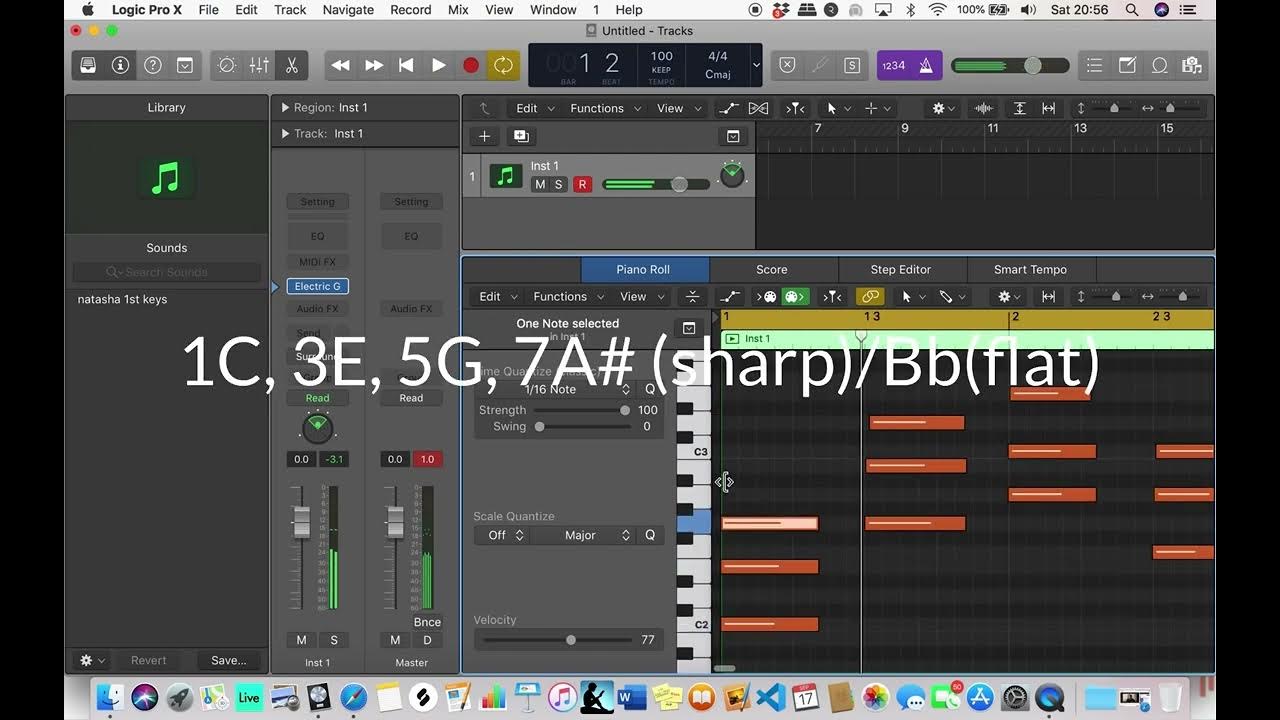Open the Note Pads button
Image resolution: width=1280 pixels, height=720 pixels.
1127,65
